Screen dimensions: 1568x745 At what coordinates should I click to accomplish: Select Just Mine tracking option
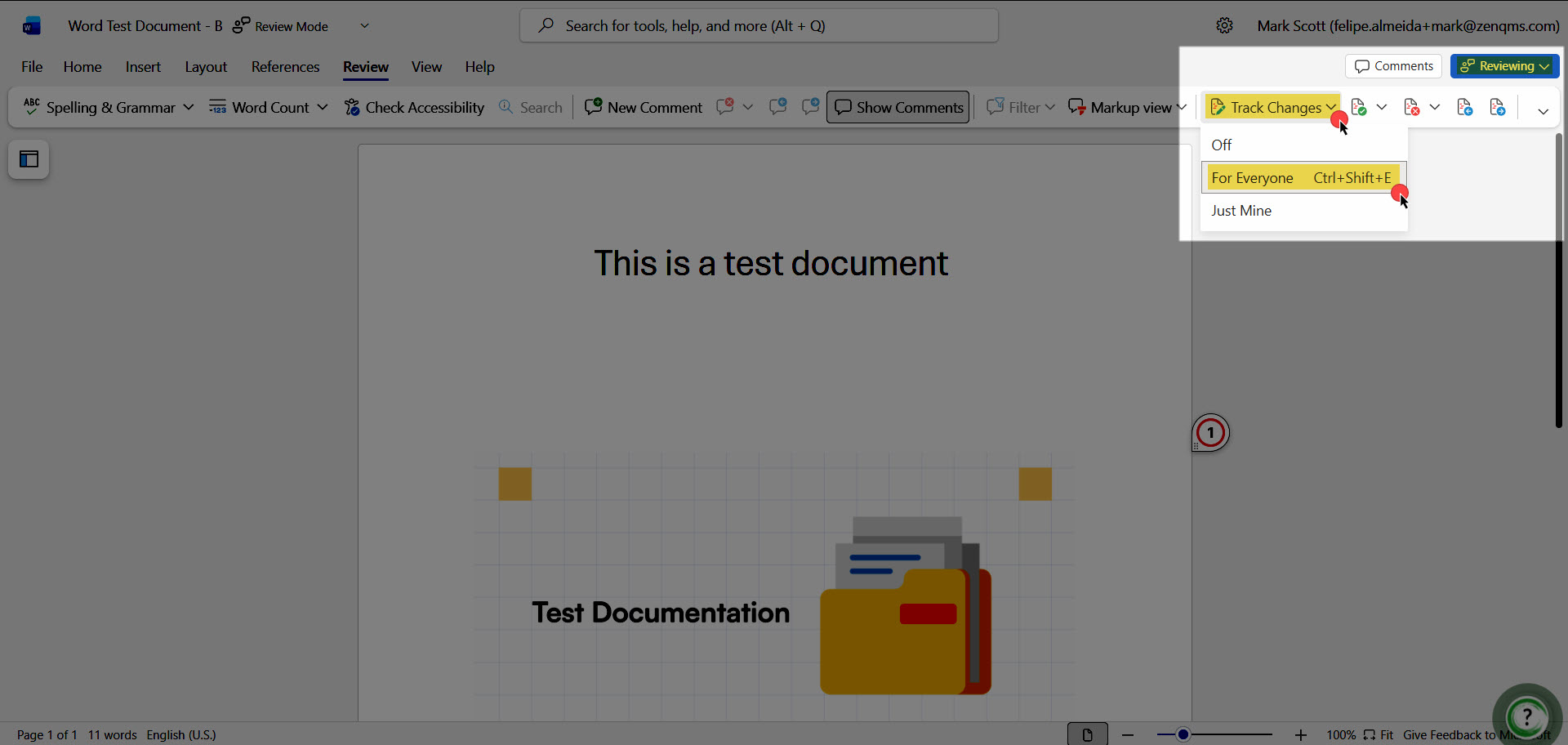(x=1304, y=211)
